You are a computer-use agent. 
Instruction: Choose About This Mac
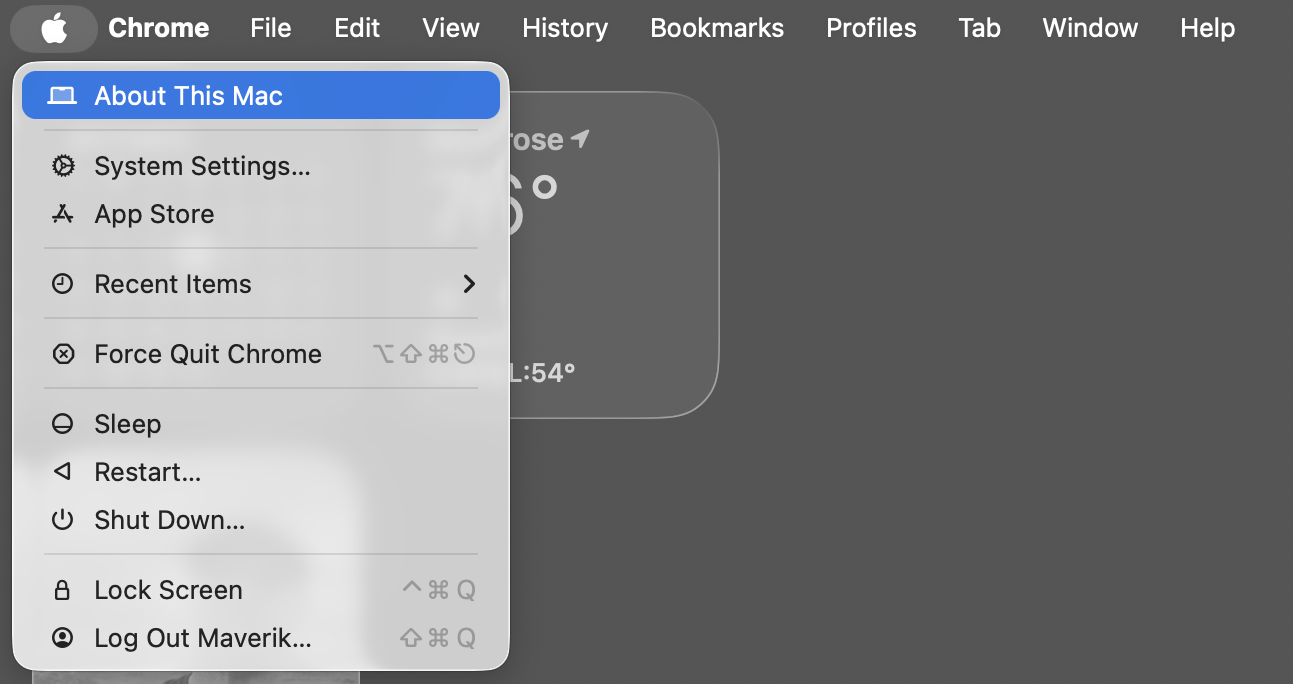coord(261,96)
